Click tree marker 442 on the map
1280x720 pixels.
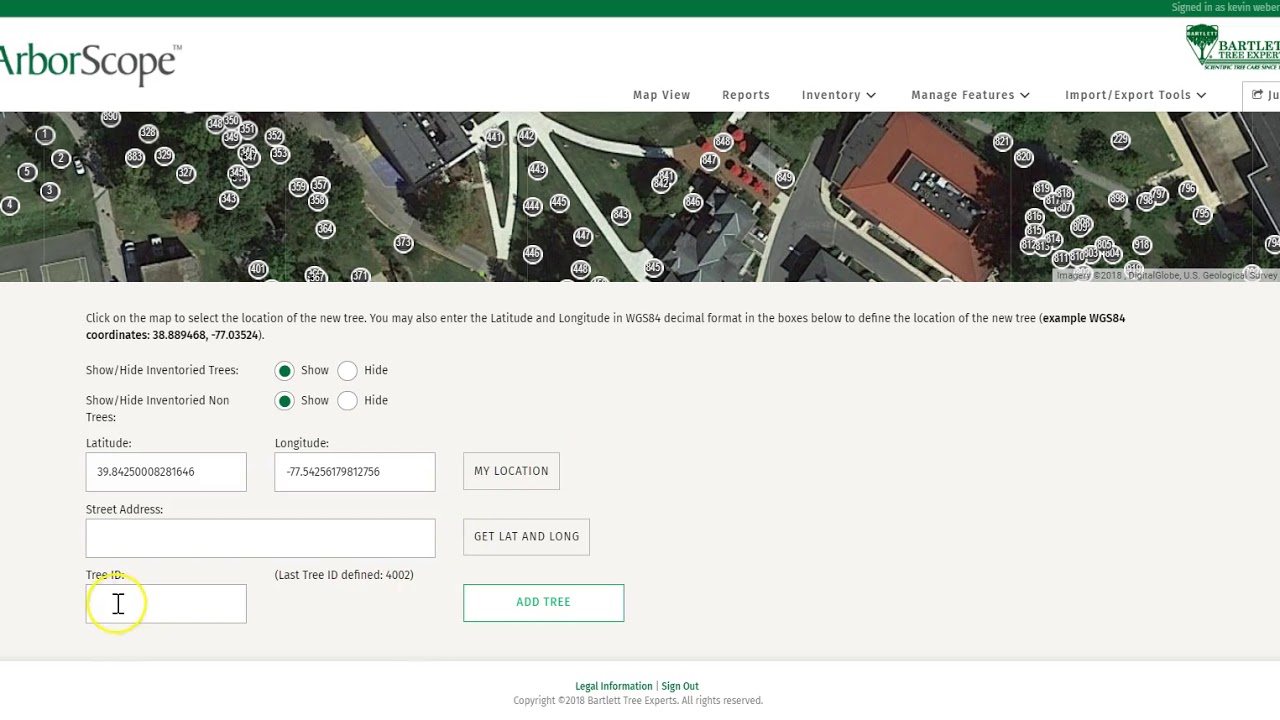click(x=527, y=136)
